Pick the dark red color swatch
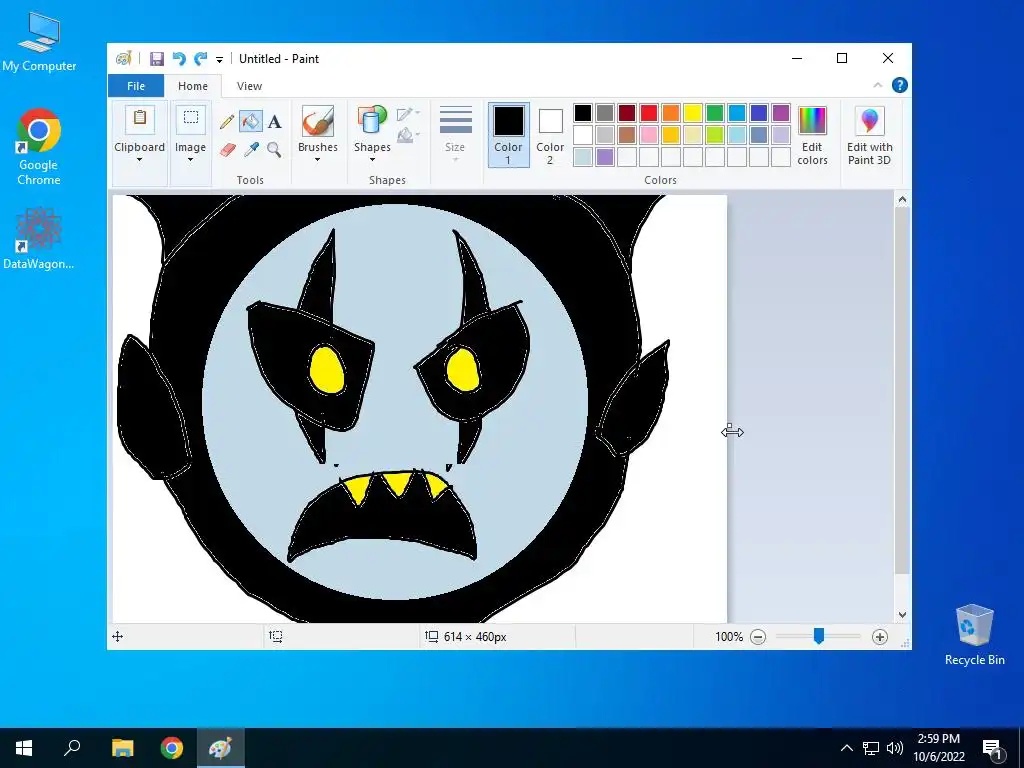Viewport: 1024px width, 768px height. 627,113
